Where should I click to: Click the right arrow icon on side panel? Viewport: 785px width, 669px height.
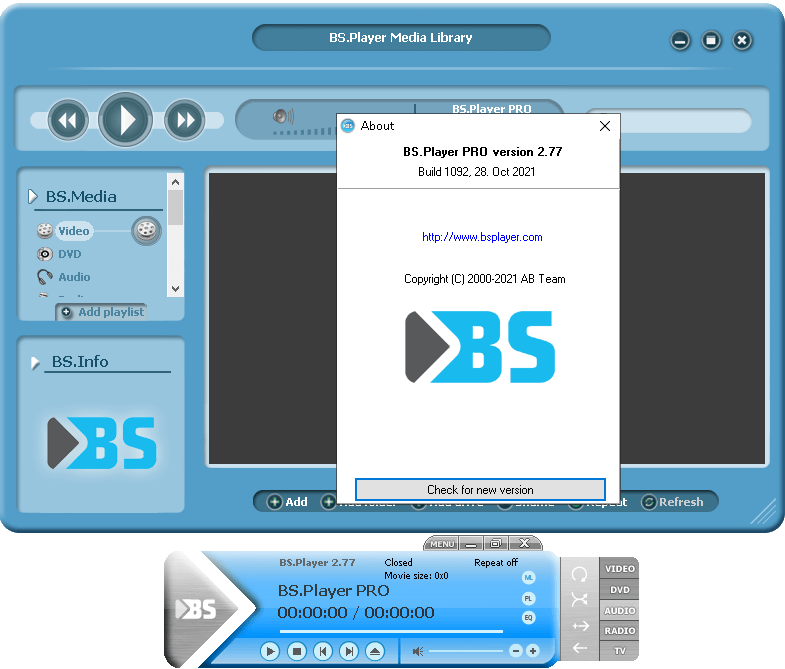580,626
